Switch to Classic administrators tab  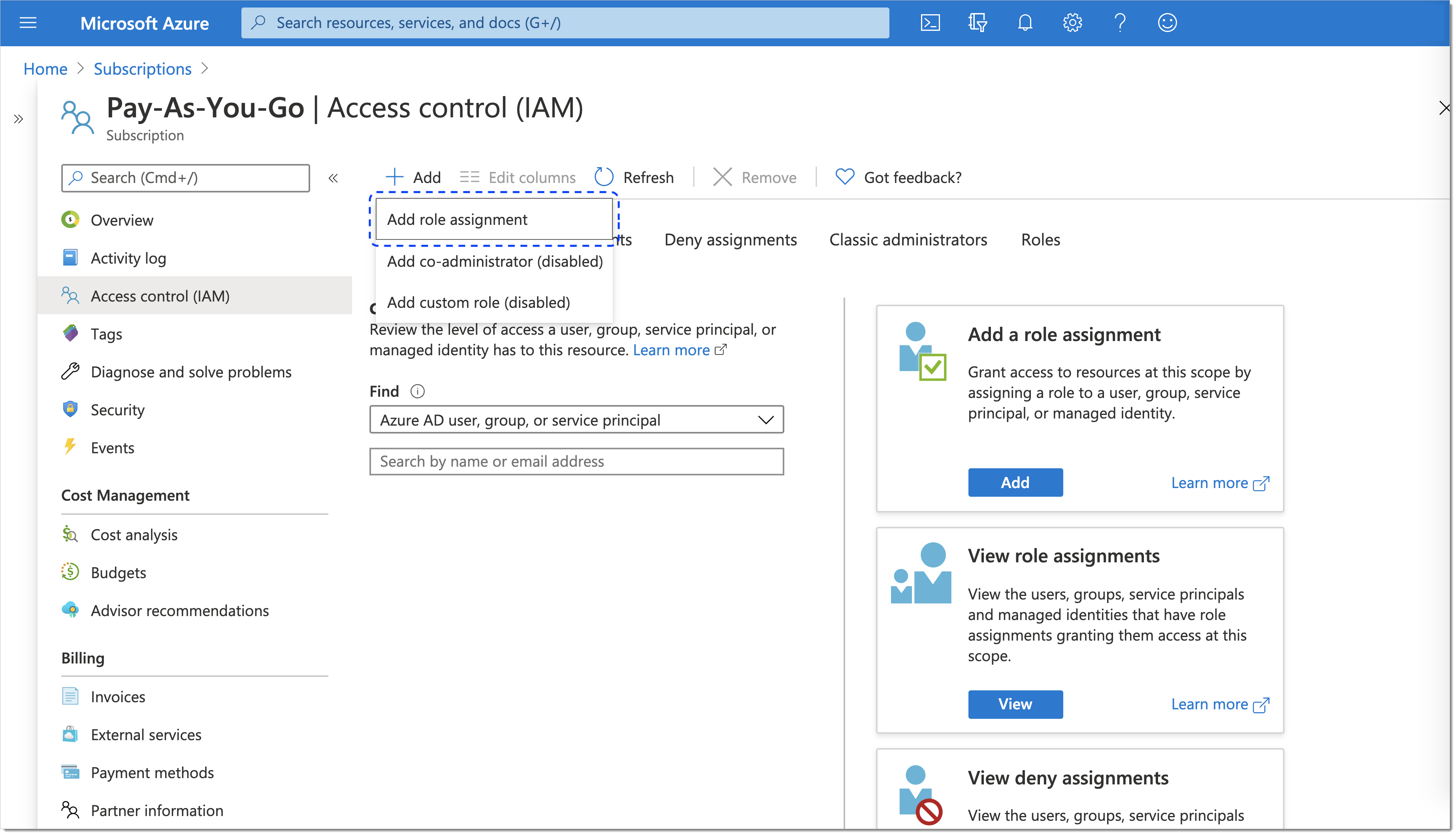coord(908,240)
